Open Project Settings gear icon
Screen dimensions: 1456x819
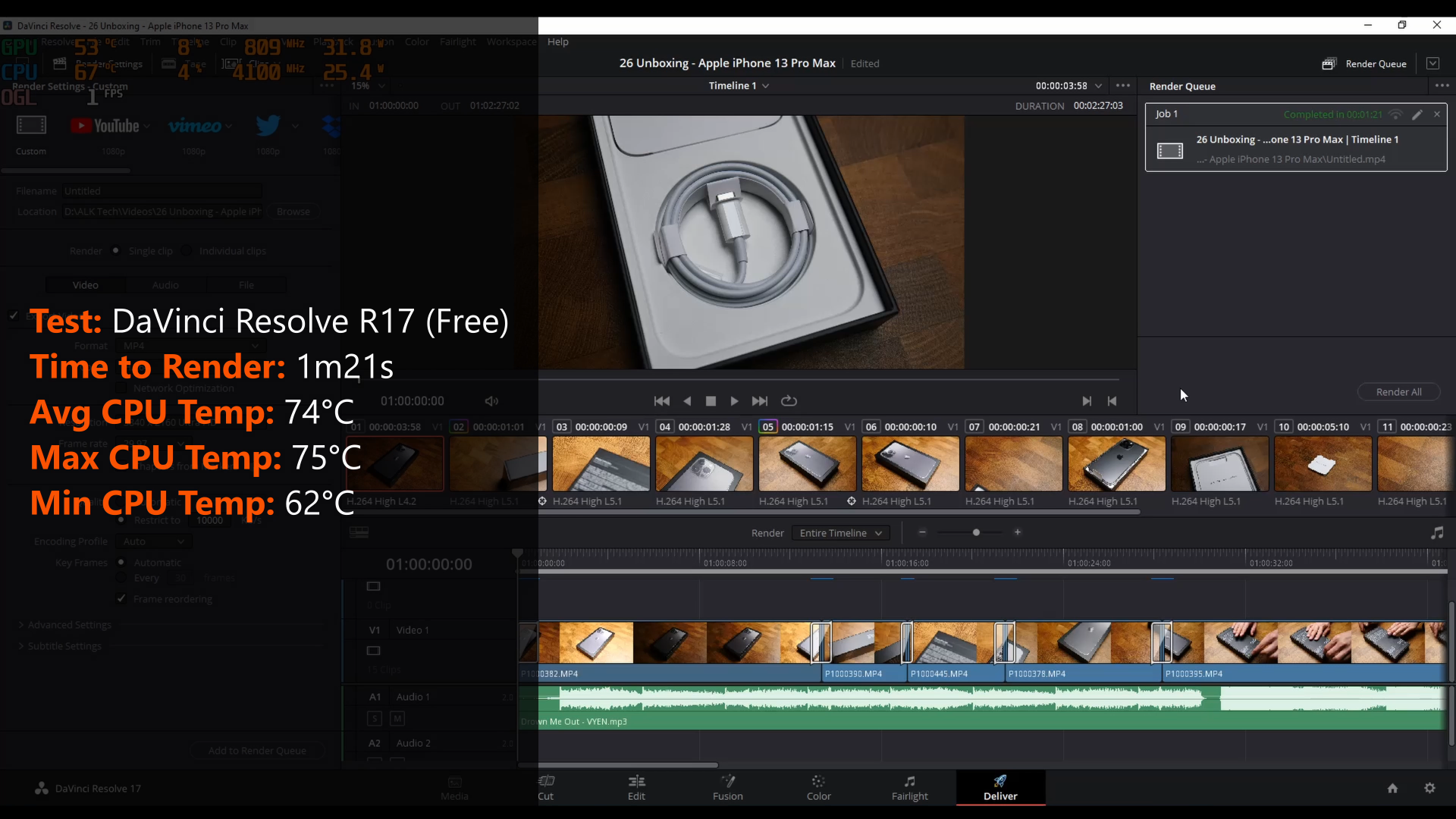pos(1429,788)
